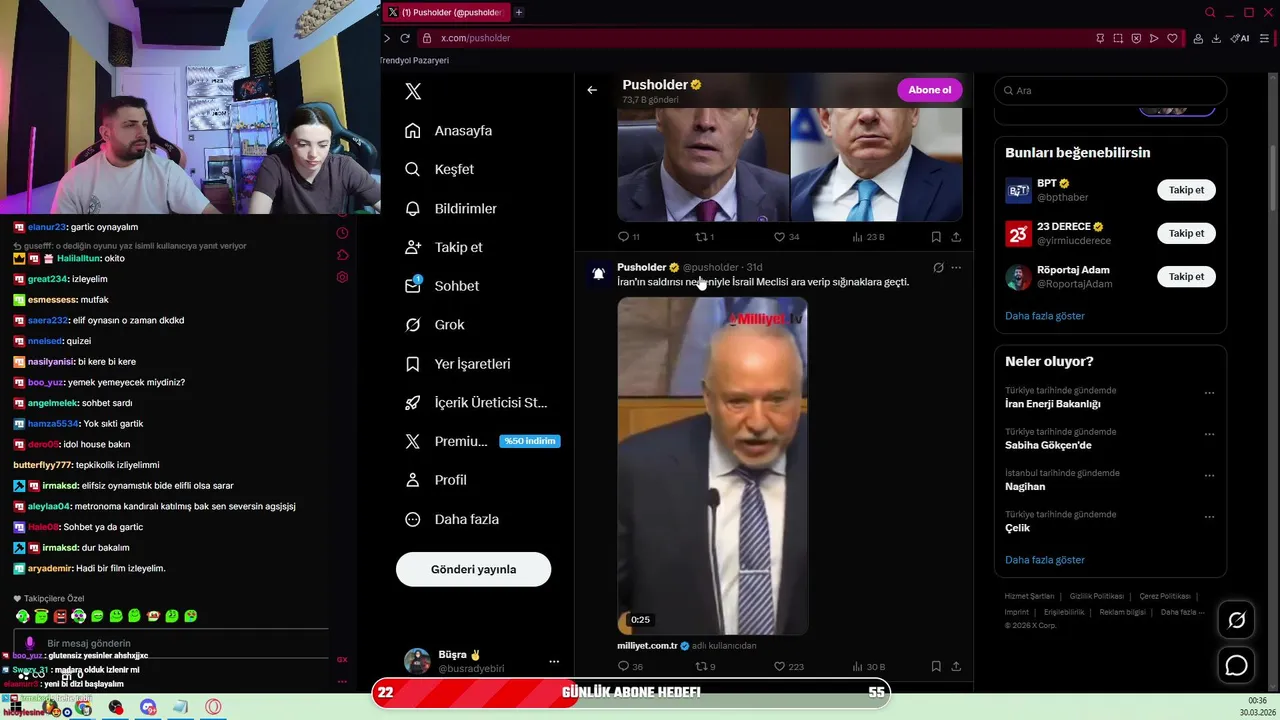Open OBS from the taskbar
The width and height of the screenshot is (1280, 720).
(116, 707)
